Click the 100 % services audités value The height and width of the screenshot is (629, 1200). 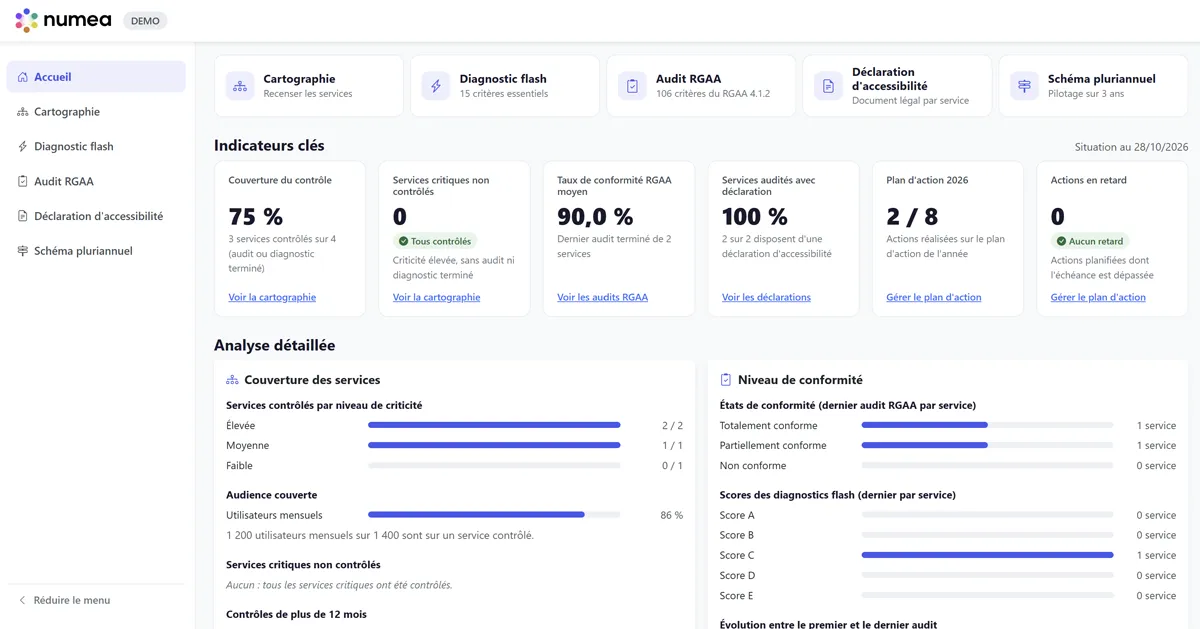(755, 216)
